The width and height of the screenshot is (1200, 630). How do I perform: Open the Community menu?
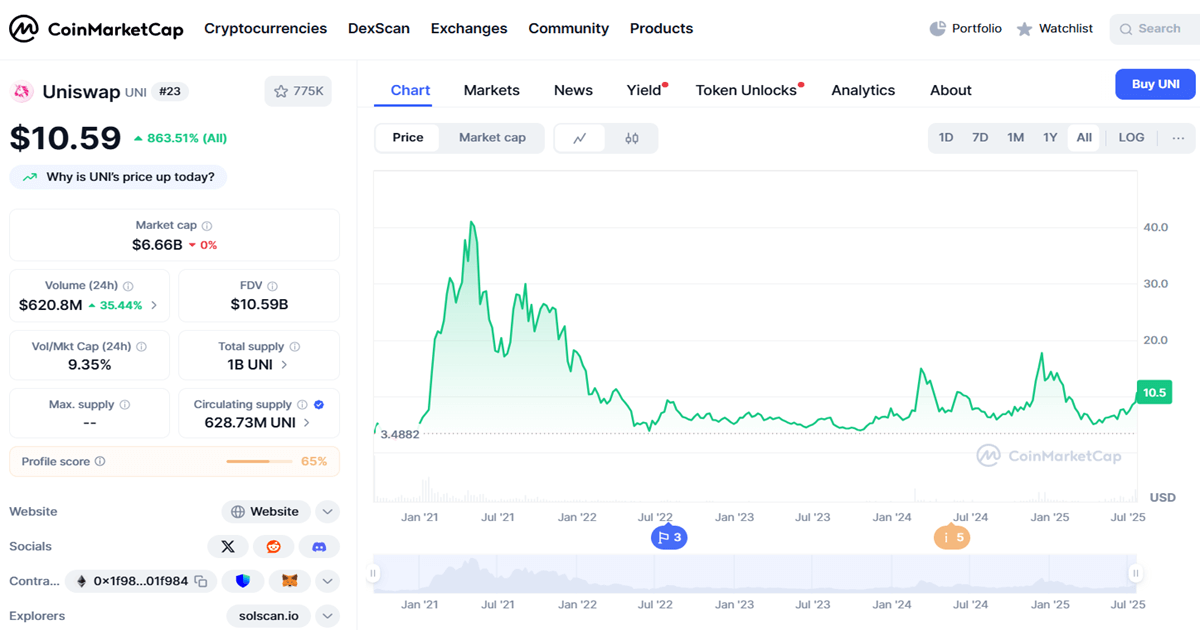569,29
